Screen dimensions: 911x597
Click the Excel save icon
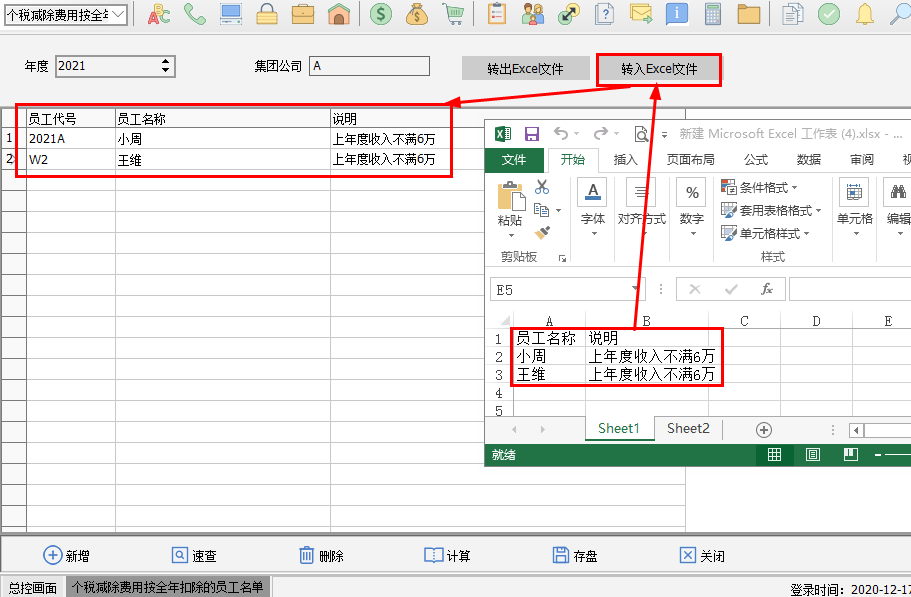(x=532, y=134)
